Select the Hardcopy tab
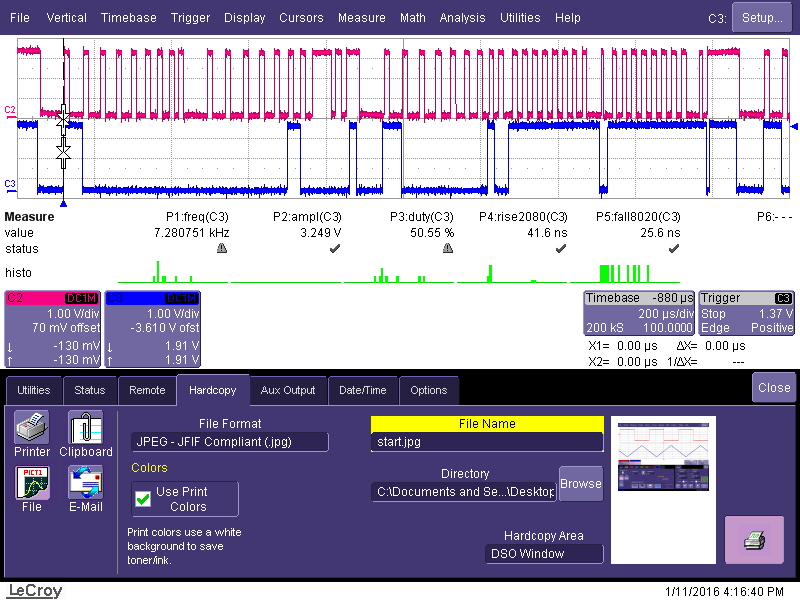The height and width of the screenshot is (600, 800). click(x=213, y=390)
